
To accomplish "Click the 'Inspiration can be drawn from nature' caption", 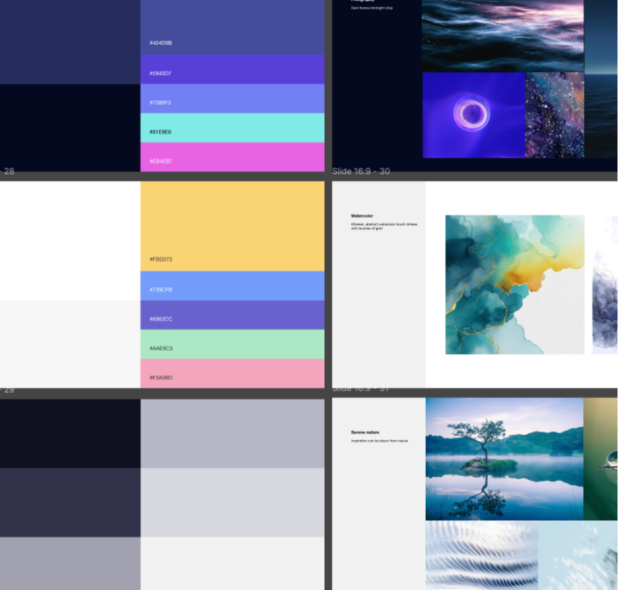I will pos(380,441).
